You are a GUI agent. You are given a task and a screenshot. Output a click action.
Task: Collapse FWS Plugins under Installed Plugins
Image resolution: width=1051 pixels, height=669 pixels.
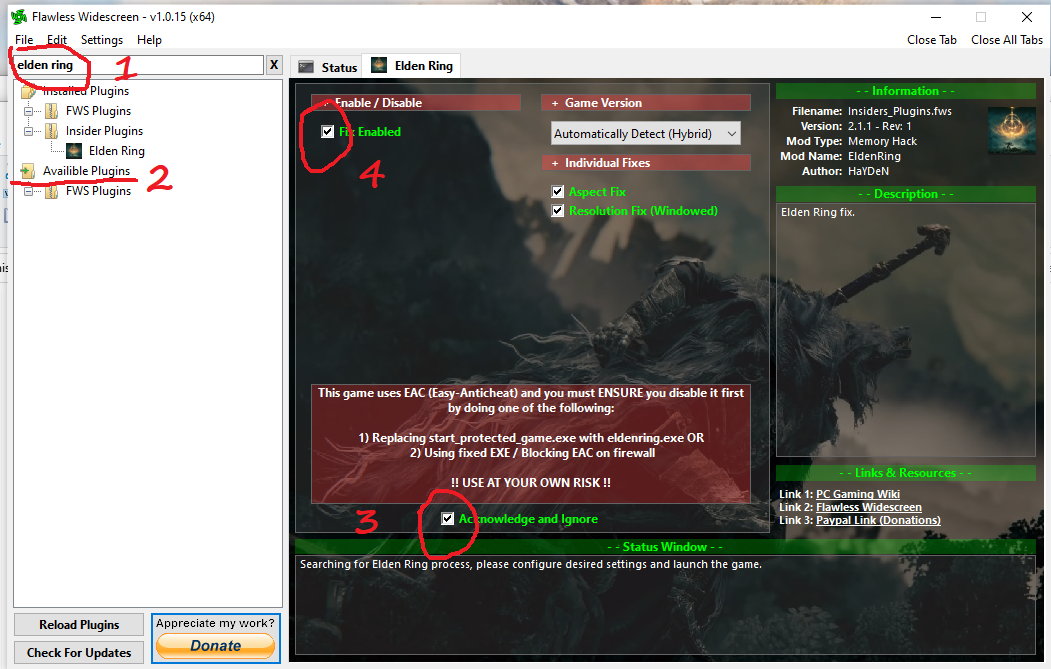(x=29, y=111)
